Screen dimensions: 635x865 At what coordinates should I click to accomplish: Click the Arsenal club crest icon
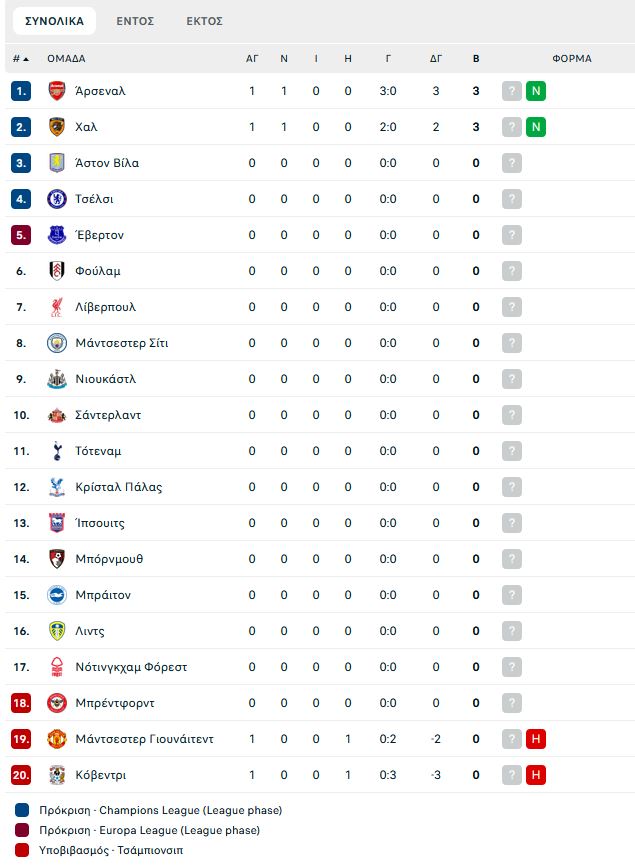[57, 91]
